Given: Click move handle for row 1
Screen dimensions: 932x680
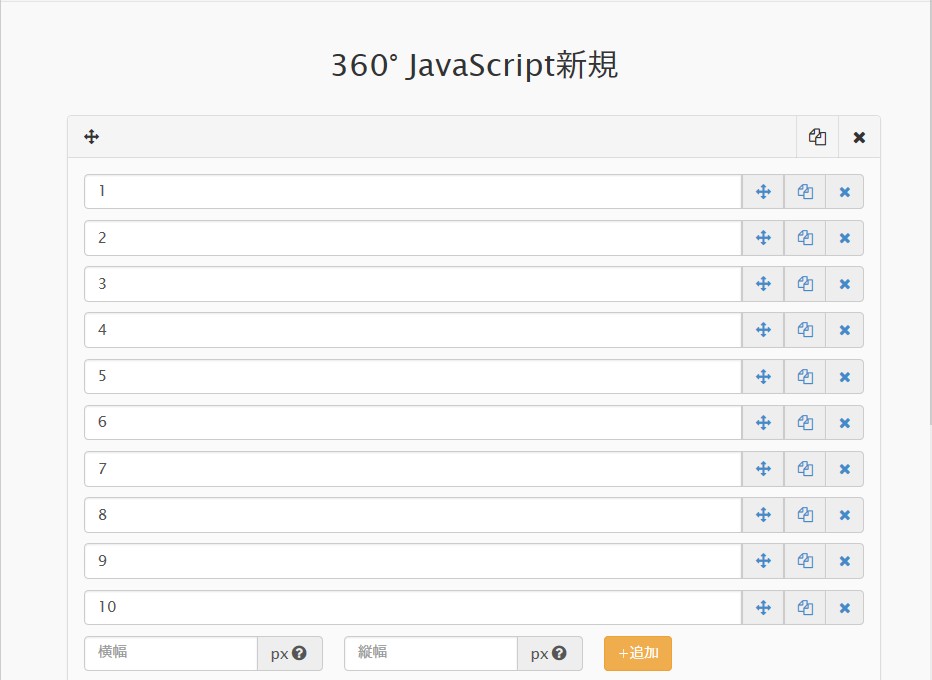Looking at the screenshot, I should 763,192.
